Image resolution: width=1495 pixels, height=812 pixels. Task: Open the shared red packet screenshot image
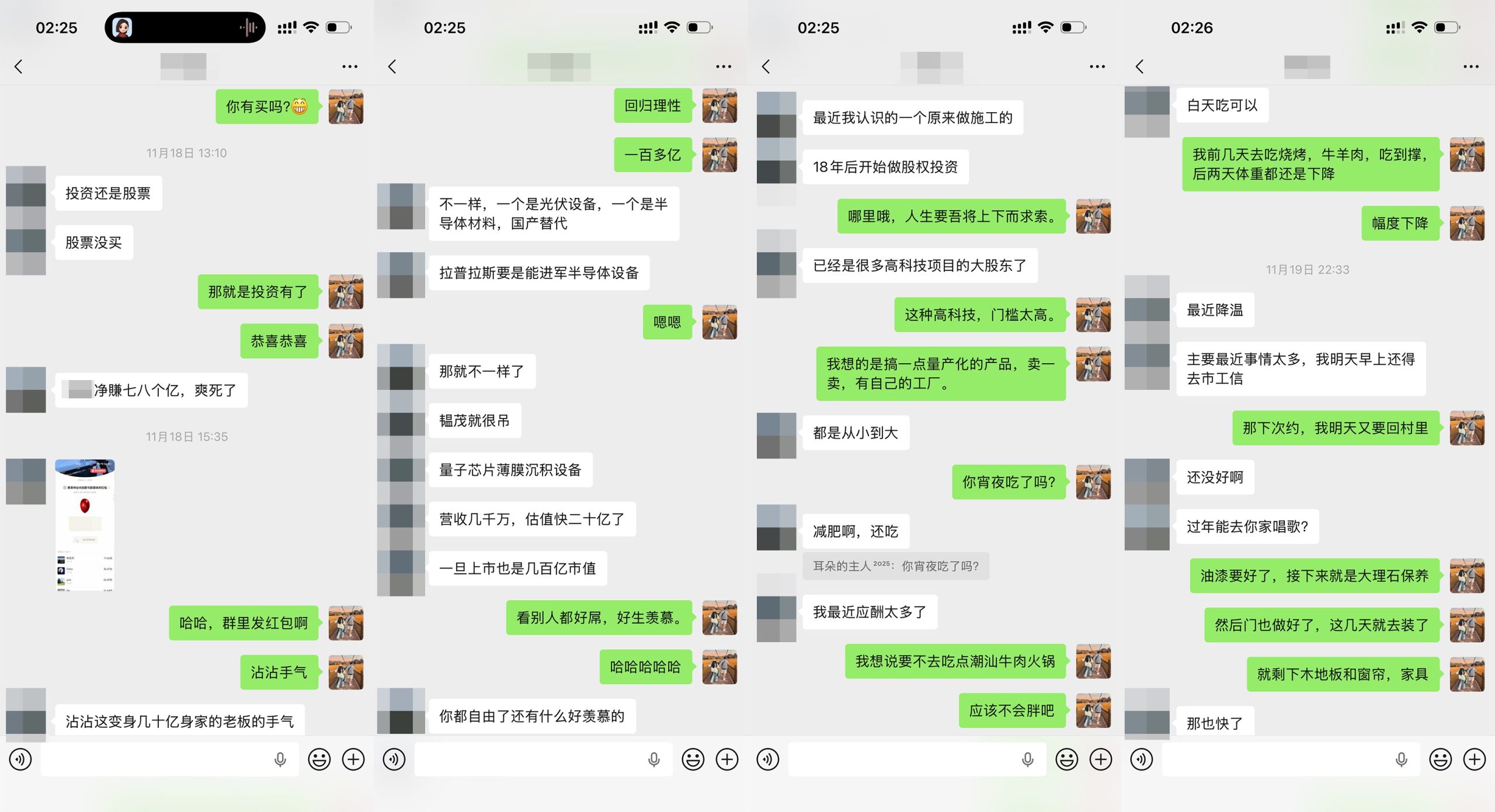(x=85, y=525)
